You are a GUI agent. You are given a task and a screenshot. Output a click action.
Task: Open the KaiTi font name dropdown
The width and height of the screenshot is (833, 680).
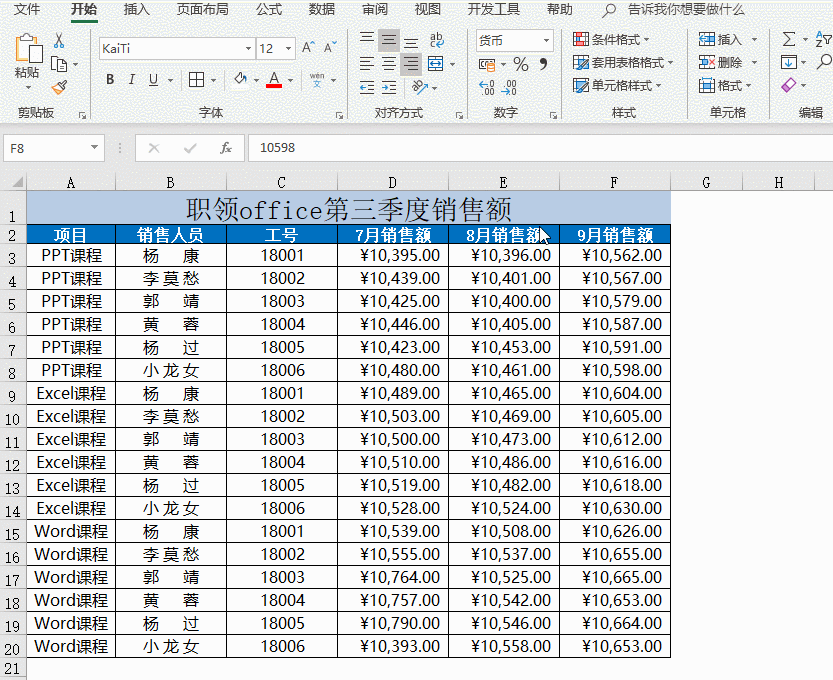coord(248,48)
